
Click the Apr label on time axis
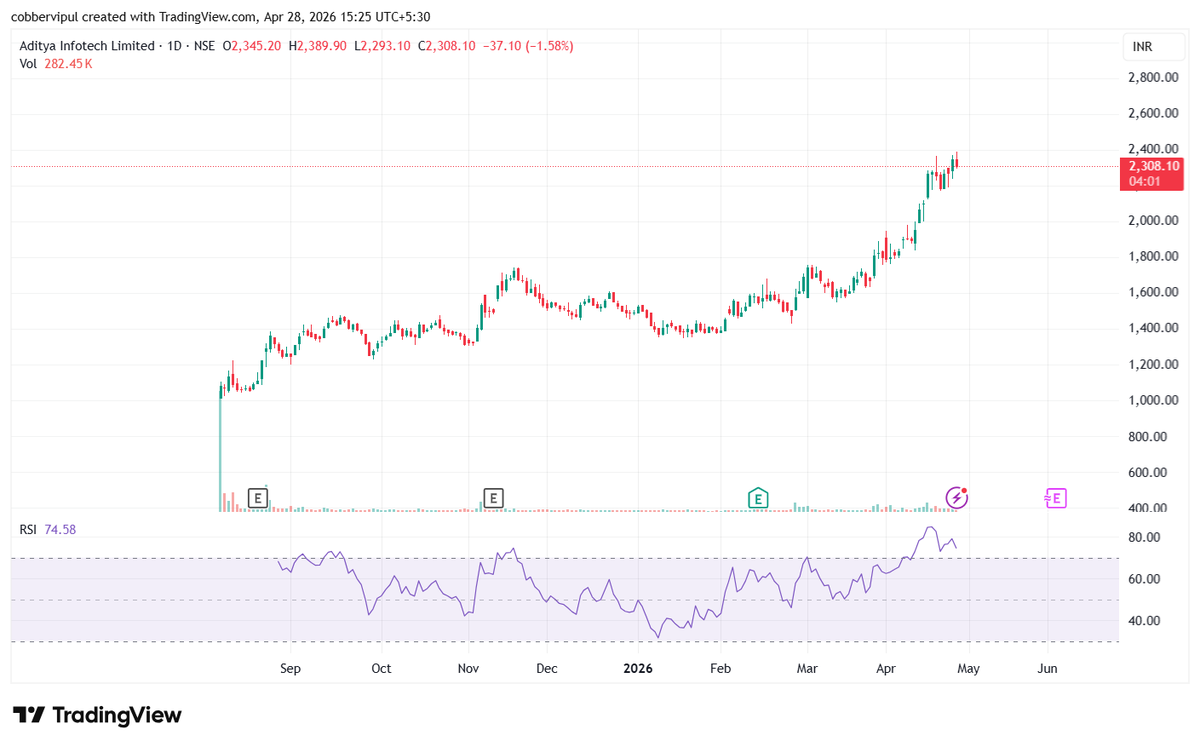pyautogui.click(x=886, y=668)
